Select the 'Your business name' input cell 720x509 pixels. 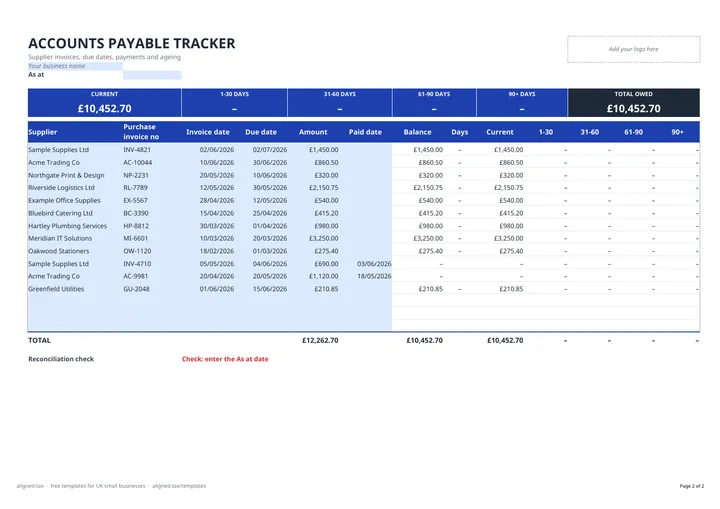click(x=75, y=66)
